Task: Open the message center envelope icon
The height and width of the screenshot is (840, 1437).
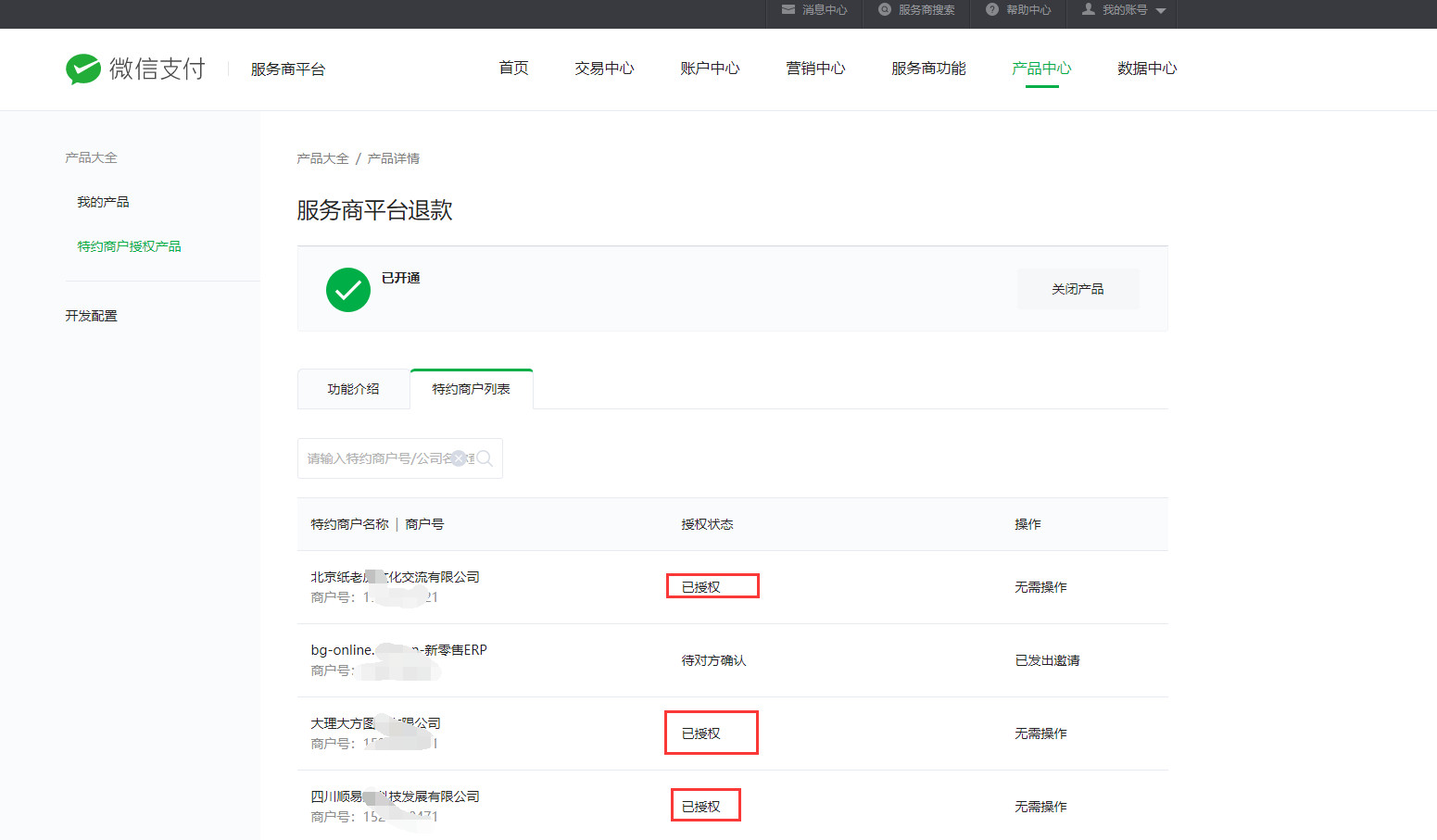Action: pos(788,10)
